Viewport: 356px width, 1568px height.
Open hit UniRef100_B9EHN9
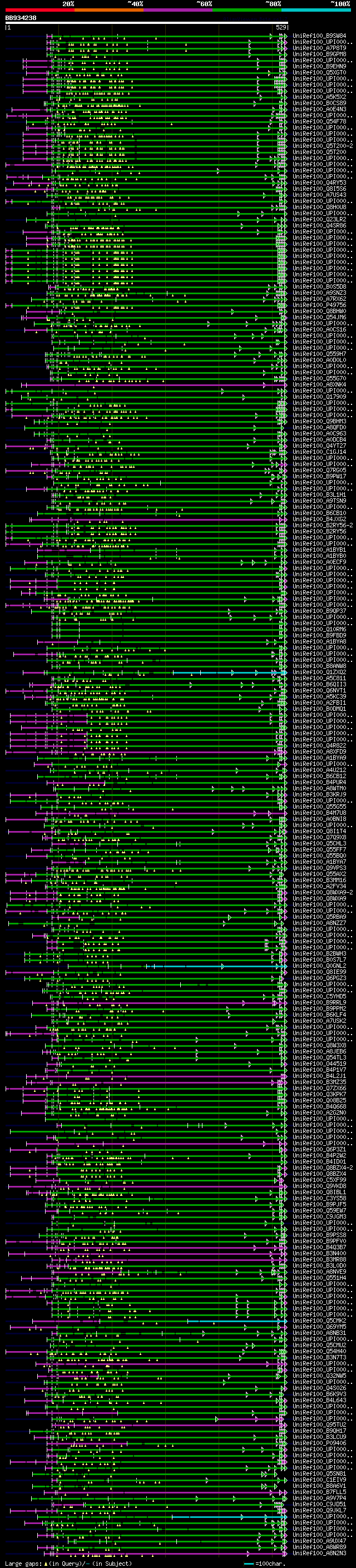(319, 66)
